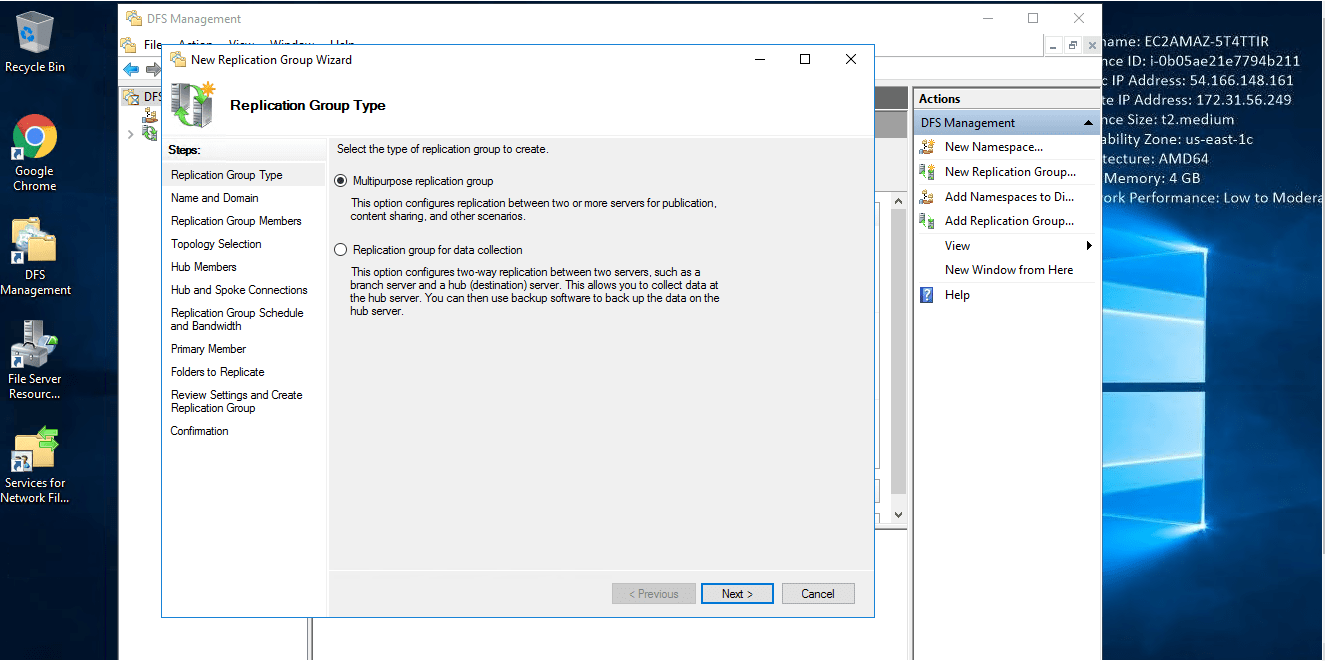Click the New Namespace icon in Actions

click(927, 147)
